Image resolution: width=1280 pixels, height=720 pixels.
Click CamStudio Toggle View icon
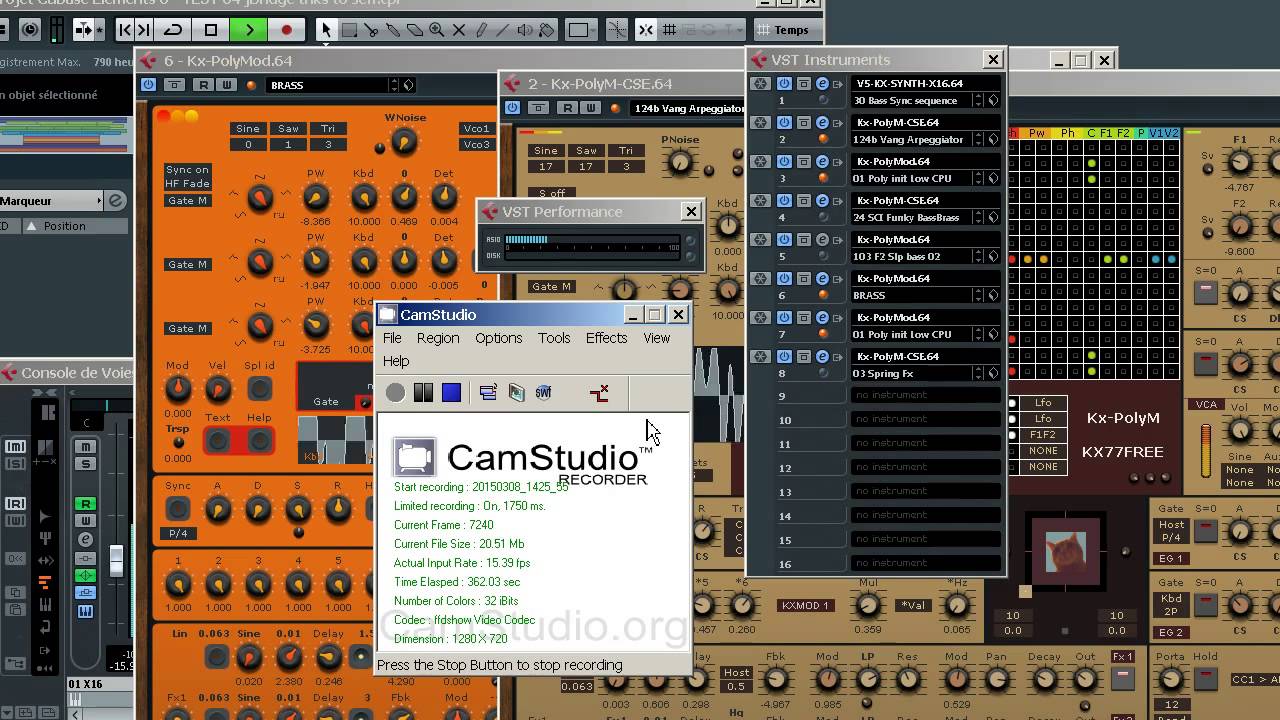[488, 393]
